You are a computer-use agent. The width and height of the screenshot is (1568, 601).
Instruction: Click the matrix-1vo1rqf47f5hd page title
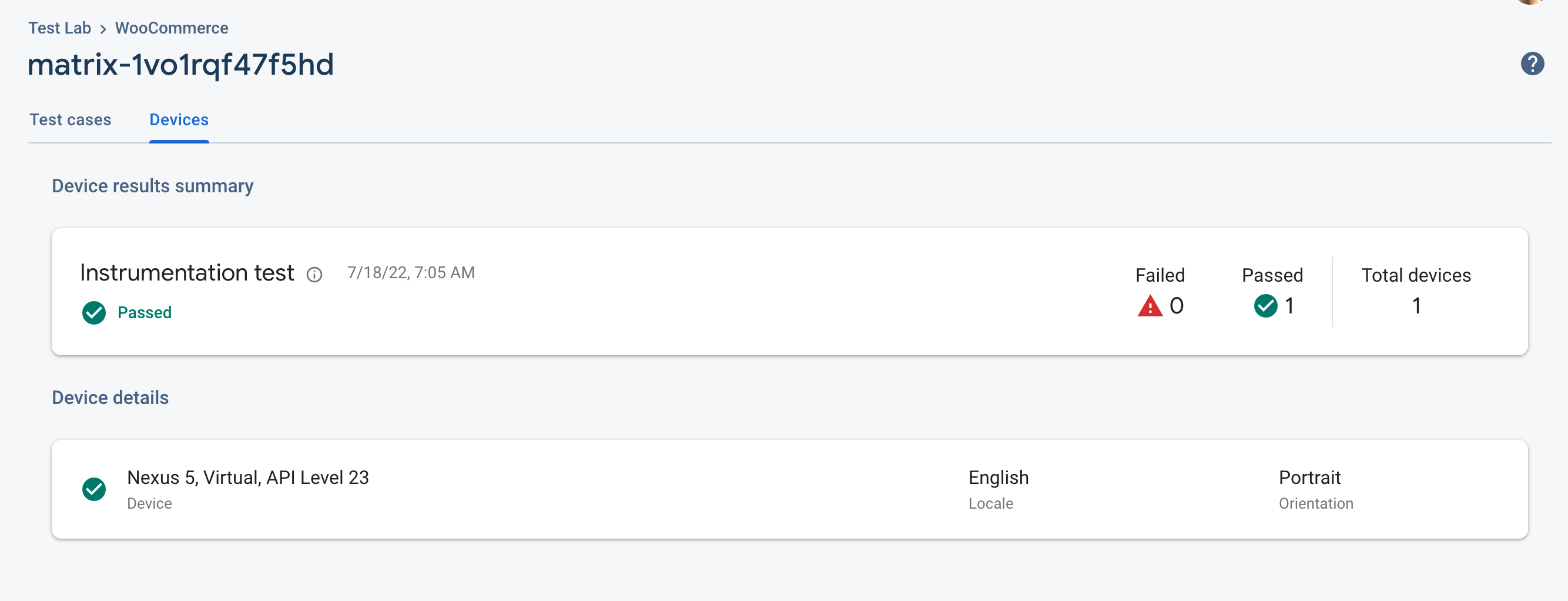pyautogui.click(x=181, y=65)
